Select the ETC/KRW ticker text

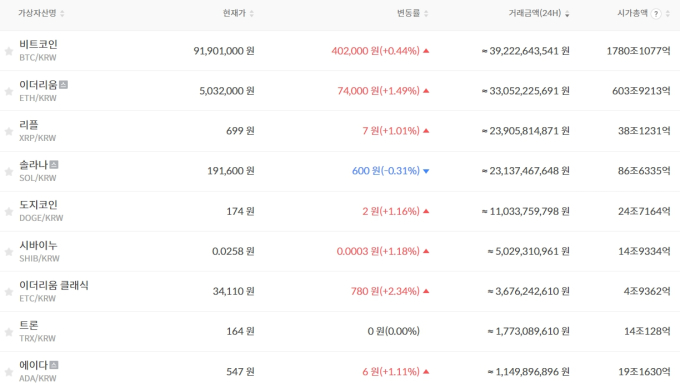(37, 298)
